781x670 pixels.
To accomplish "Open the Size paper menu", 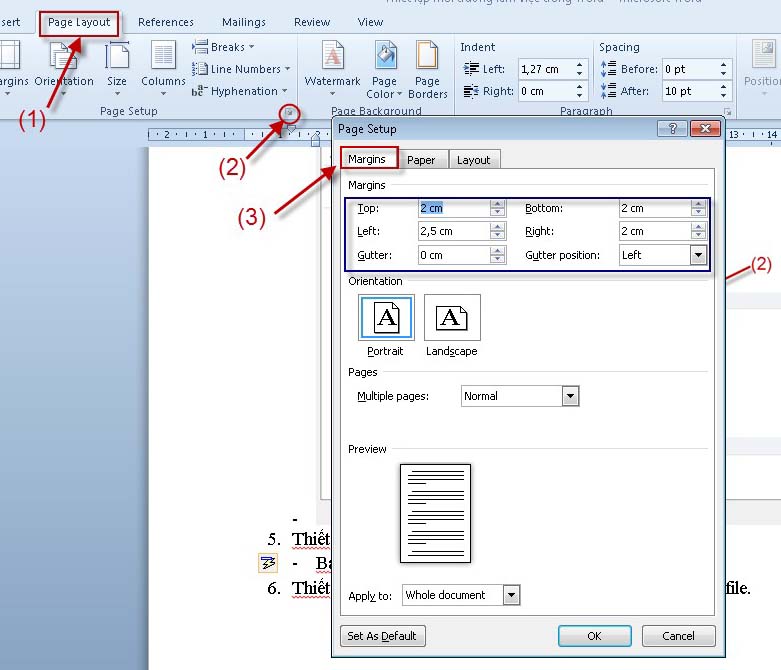I will pyautogui.click(x=117, y=69).
